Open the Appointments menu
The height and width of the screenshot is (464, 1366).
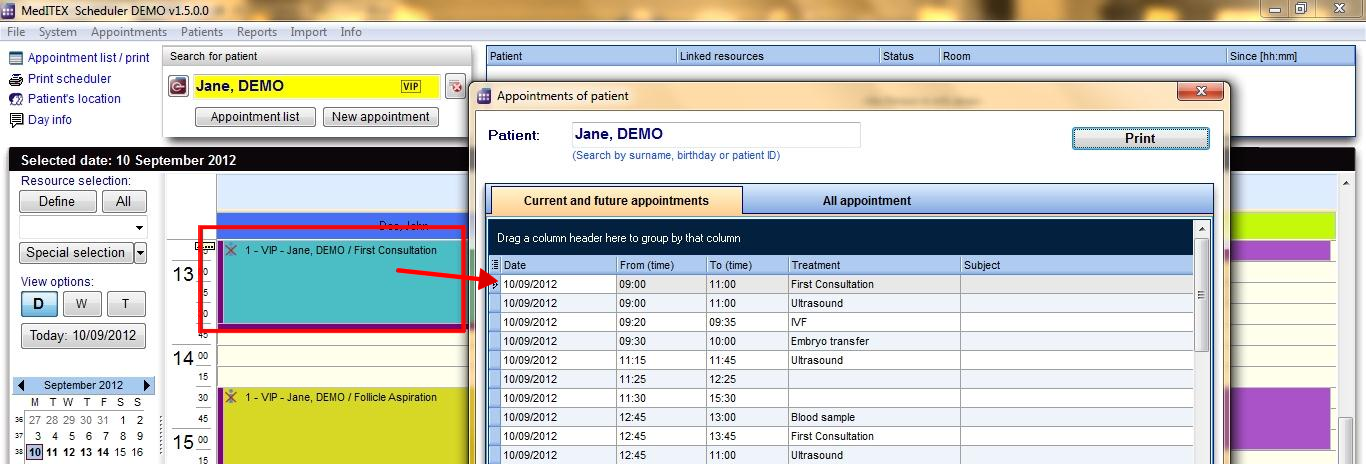[x=129, y=32]
